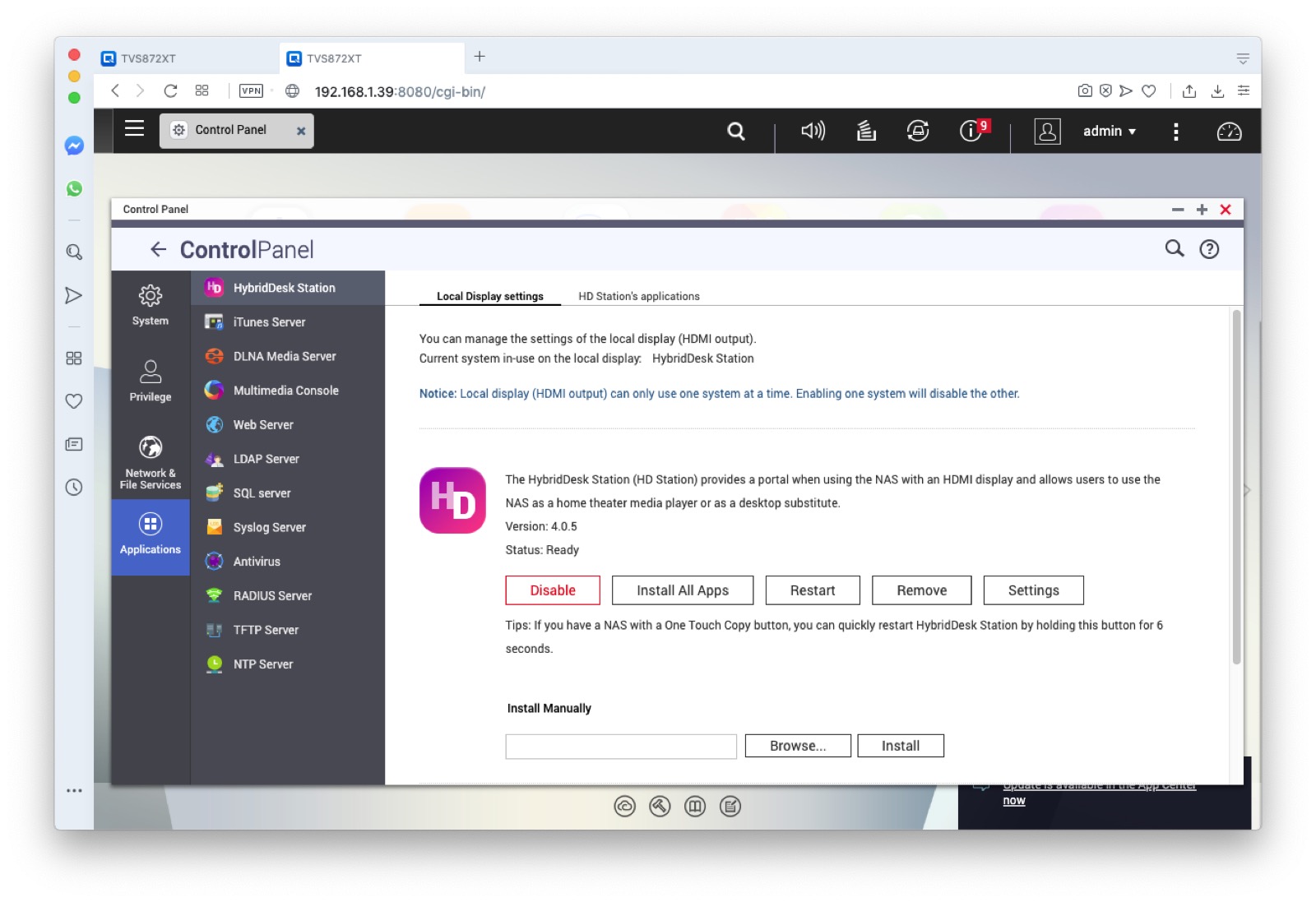Click the Disable button
The image size is (1316, 902).
pos(553,590)
